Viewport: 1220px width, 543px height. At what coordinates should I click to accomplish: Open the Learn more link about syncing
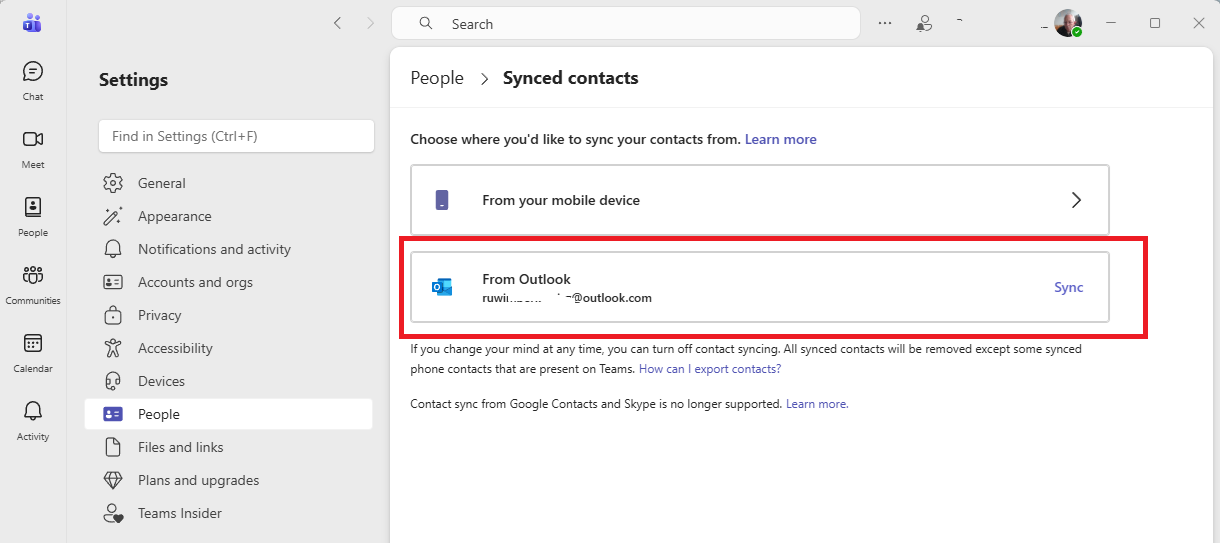(x=780, y=139)
